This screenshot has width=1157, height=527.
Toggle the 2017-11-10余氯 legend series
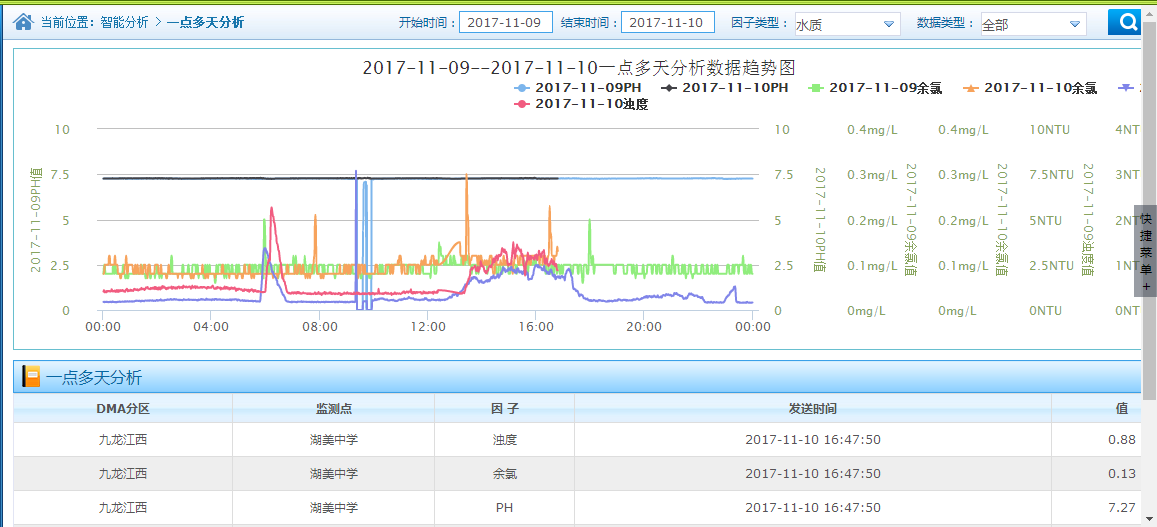[x=1030, y=88]
